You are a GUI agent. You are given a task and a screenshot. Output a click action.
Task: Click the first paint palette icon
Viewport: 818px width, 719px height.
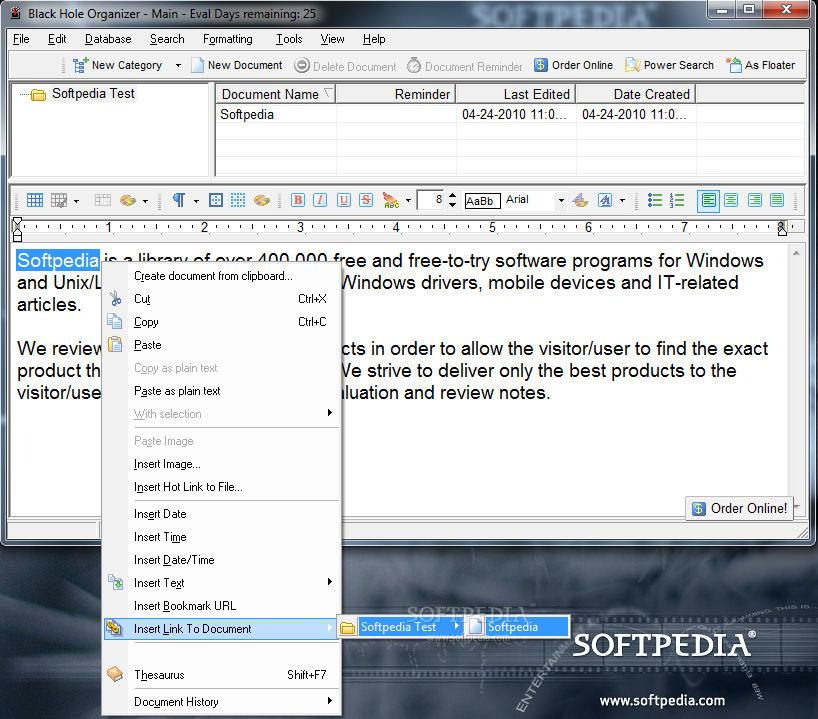pos(128,200)
